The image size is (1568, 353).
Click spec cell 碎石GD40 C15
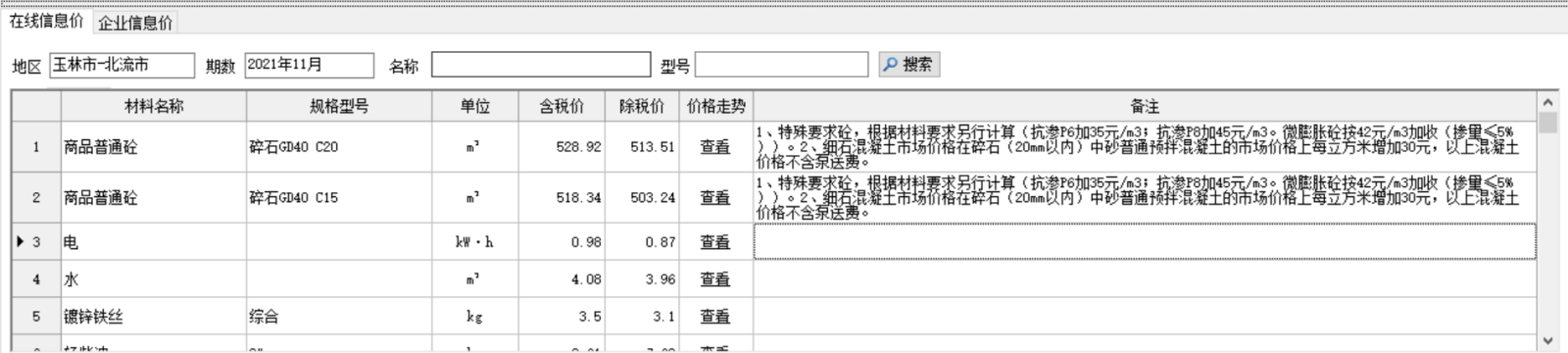click(x=339, y=198)
